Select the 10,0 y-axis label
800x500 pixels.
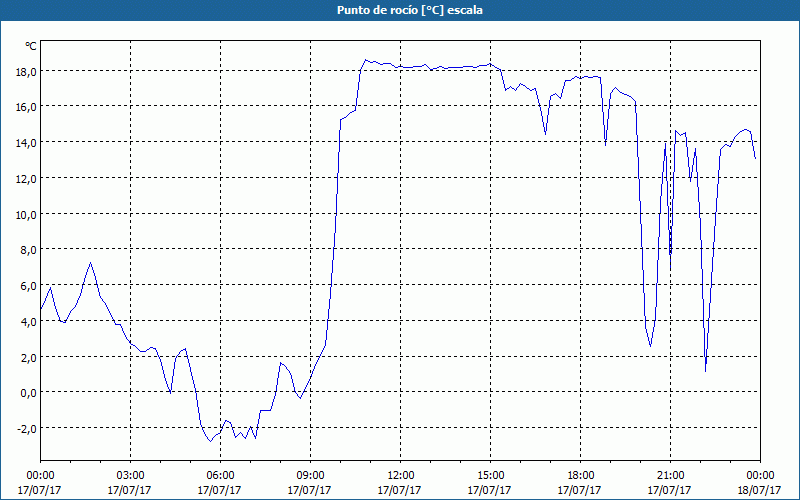tap(26, 214)
